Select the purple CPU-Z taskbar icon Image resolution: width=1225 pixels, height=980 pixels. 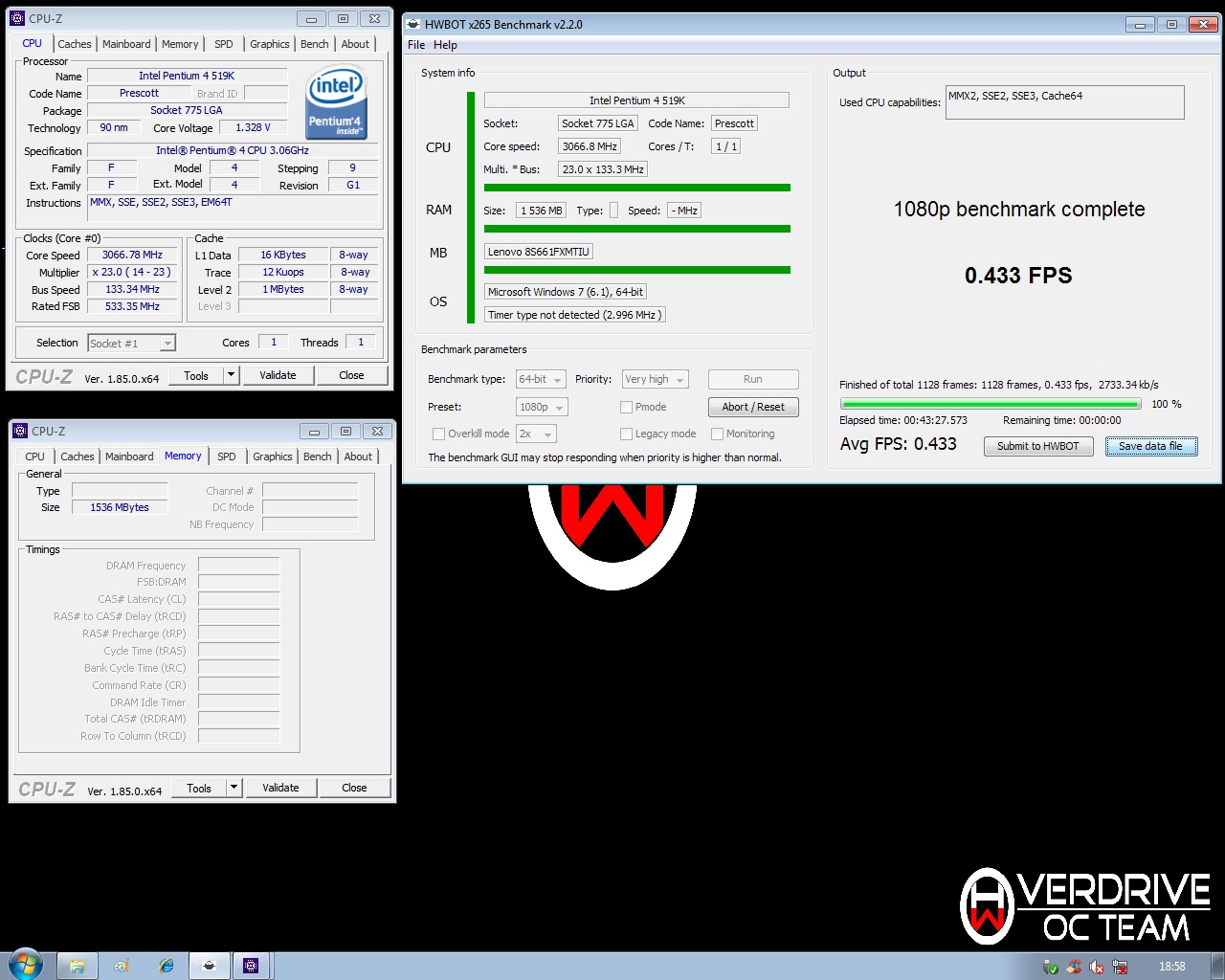click(251, 966)
